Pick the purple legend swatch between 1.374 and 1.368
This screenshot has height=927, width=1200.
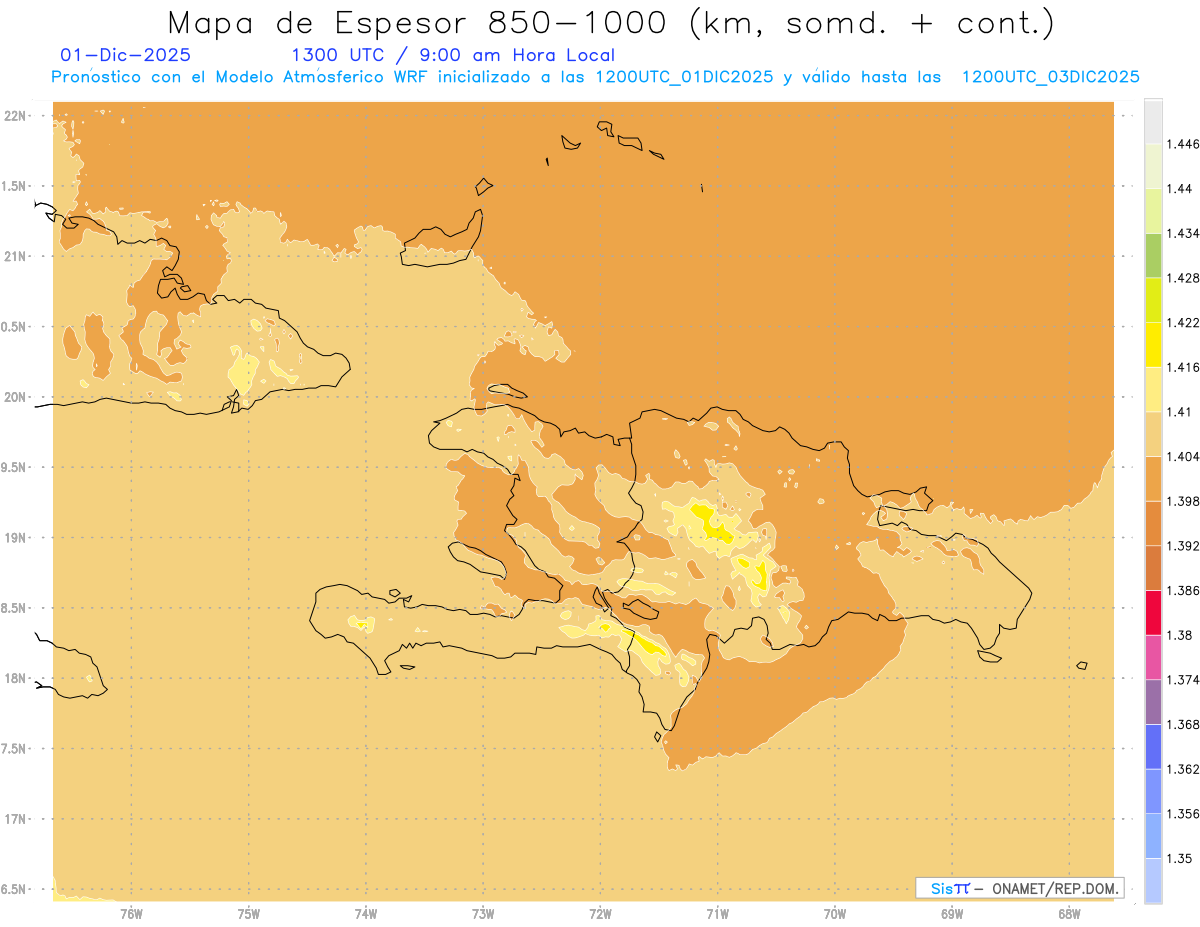1153,702
